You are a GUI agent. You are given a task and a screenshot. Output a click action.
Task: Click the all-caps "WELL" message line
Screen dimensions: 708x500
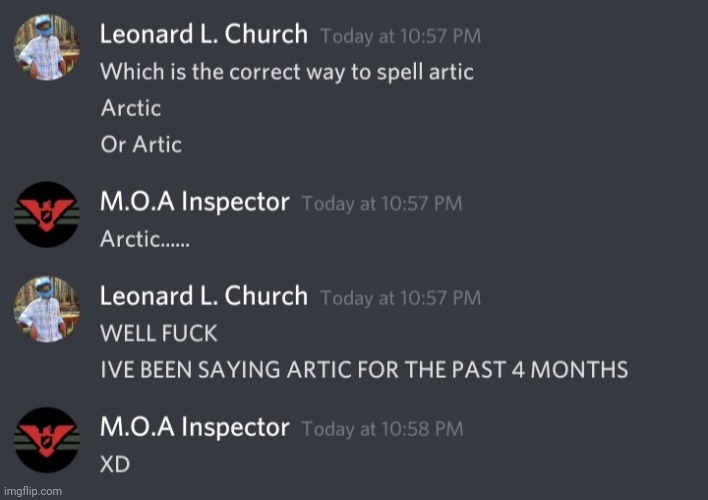coord(158,333)
